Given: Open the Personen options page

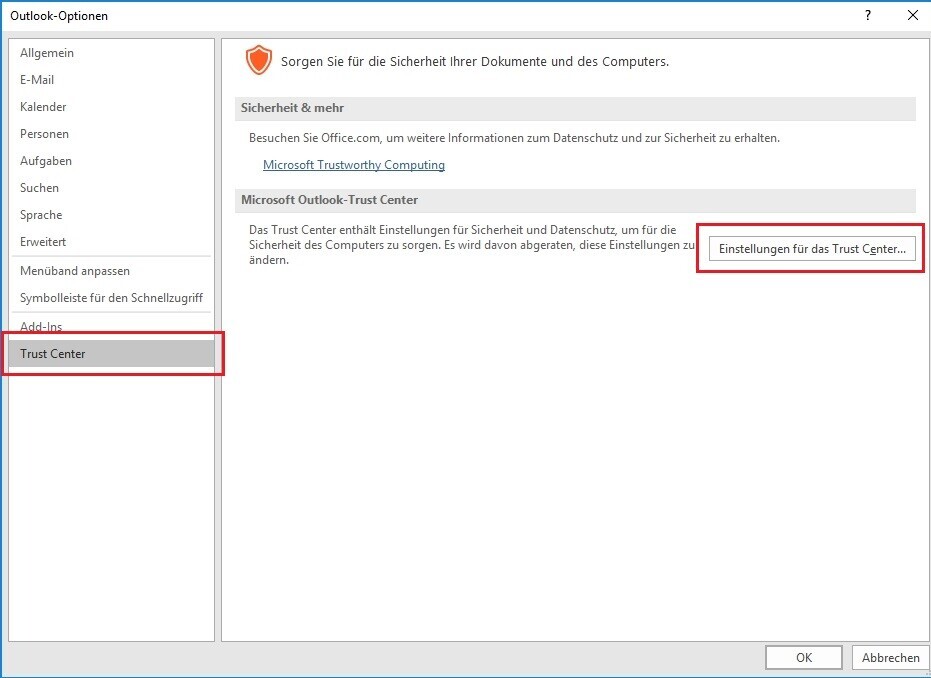Looking at the screenshot, I should [x=111, y=134].
